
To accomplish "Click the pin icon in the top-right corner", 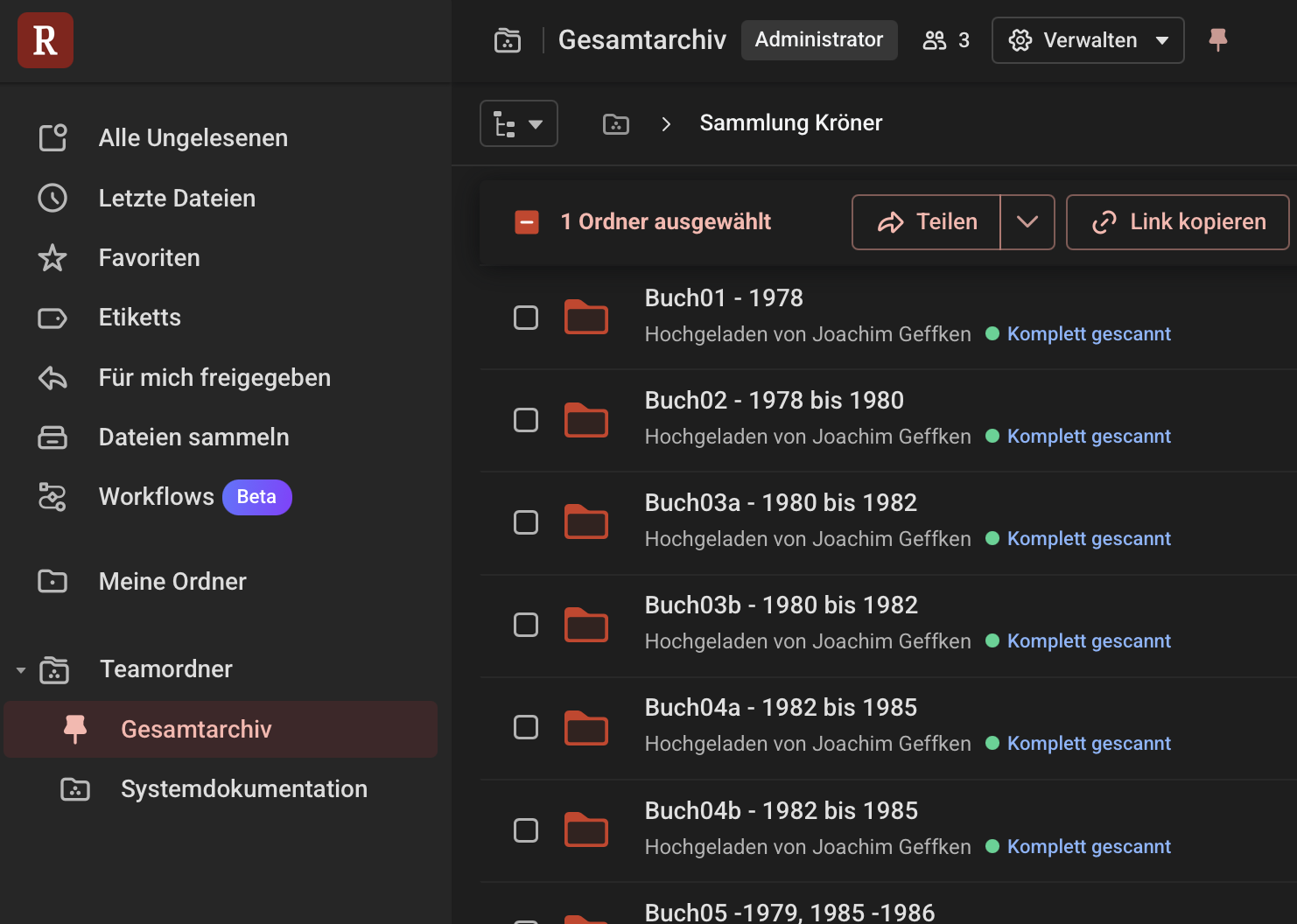I will click(1217, 39).
